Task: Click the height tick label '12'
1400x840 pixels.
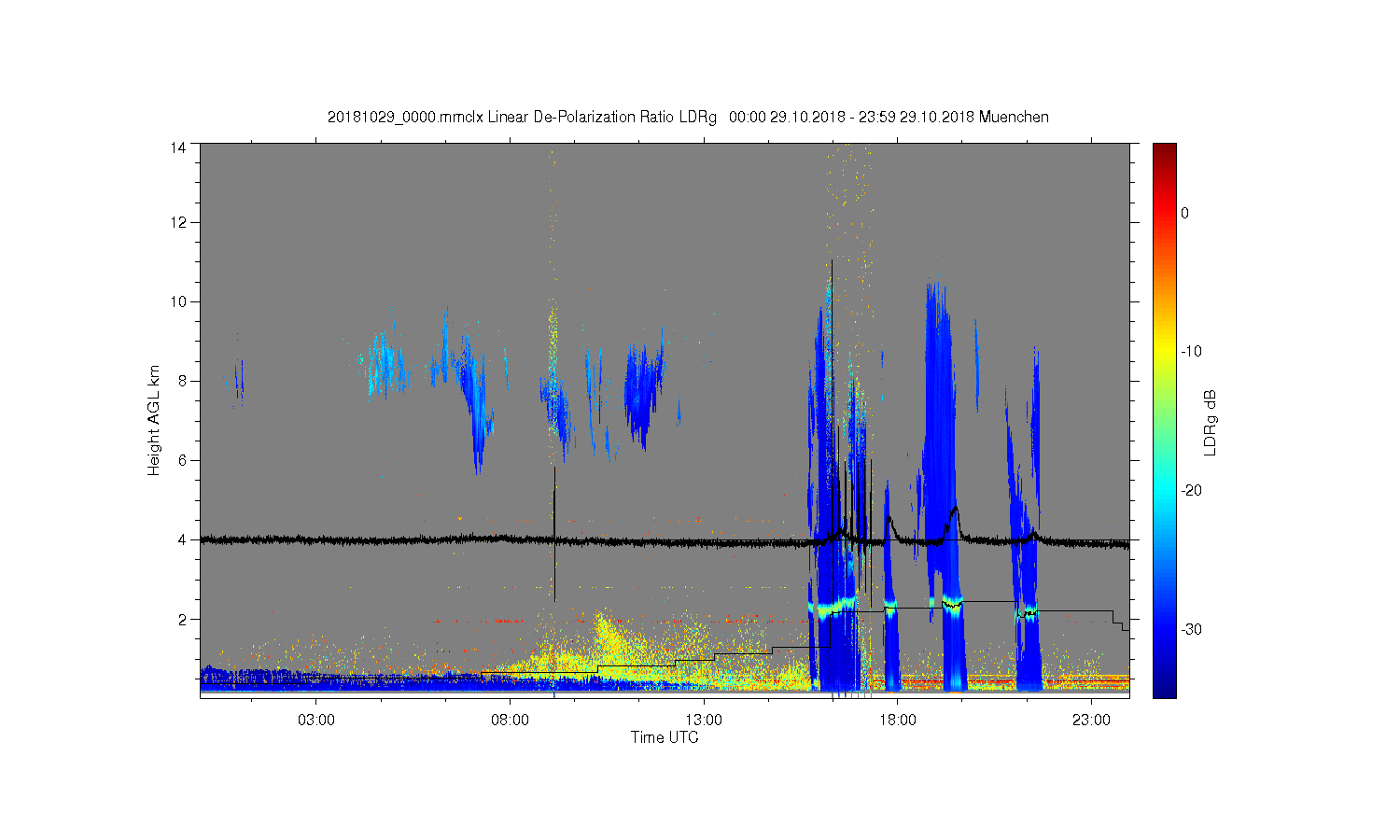Action: tap(178, 222)
